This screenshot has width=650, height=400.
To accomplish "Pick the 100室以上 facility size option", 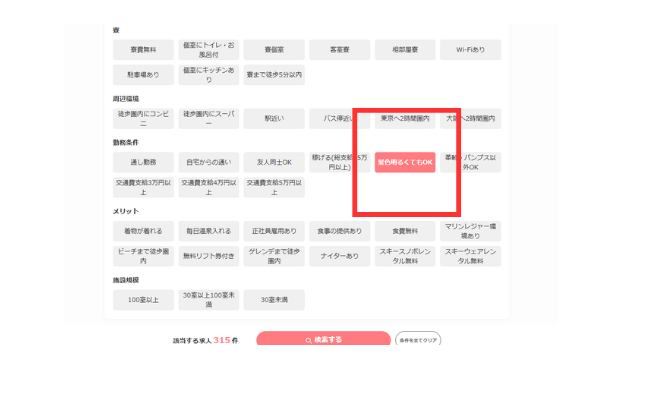I will [144, 299].
